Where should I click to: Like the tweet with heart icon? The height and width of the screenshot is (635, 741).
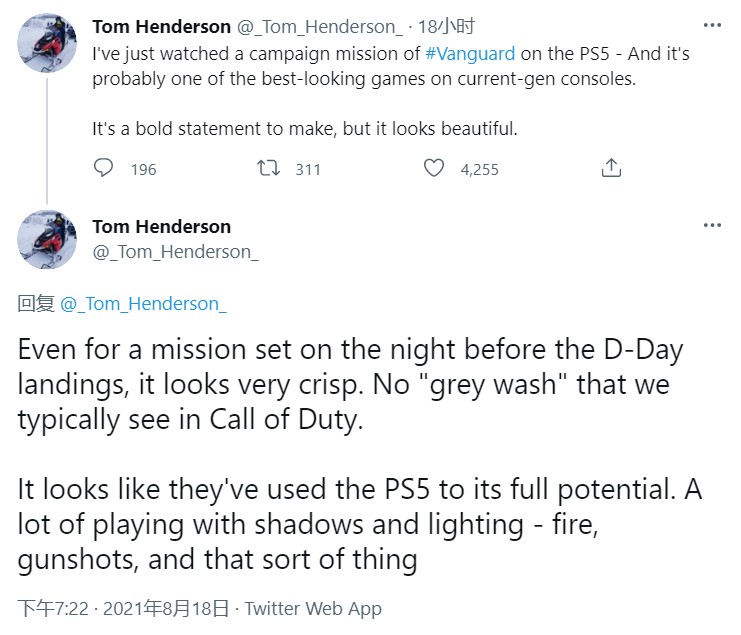click(x=433, y=169)
